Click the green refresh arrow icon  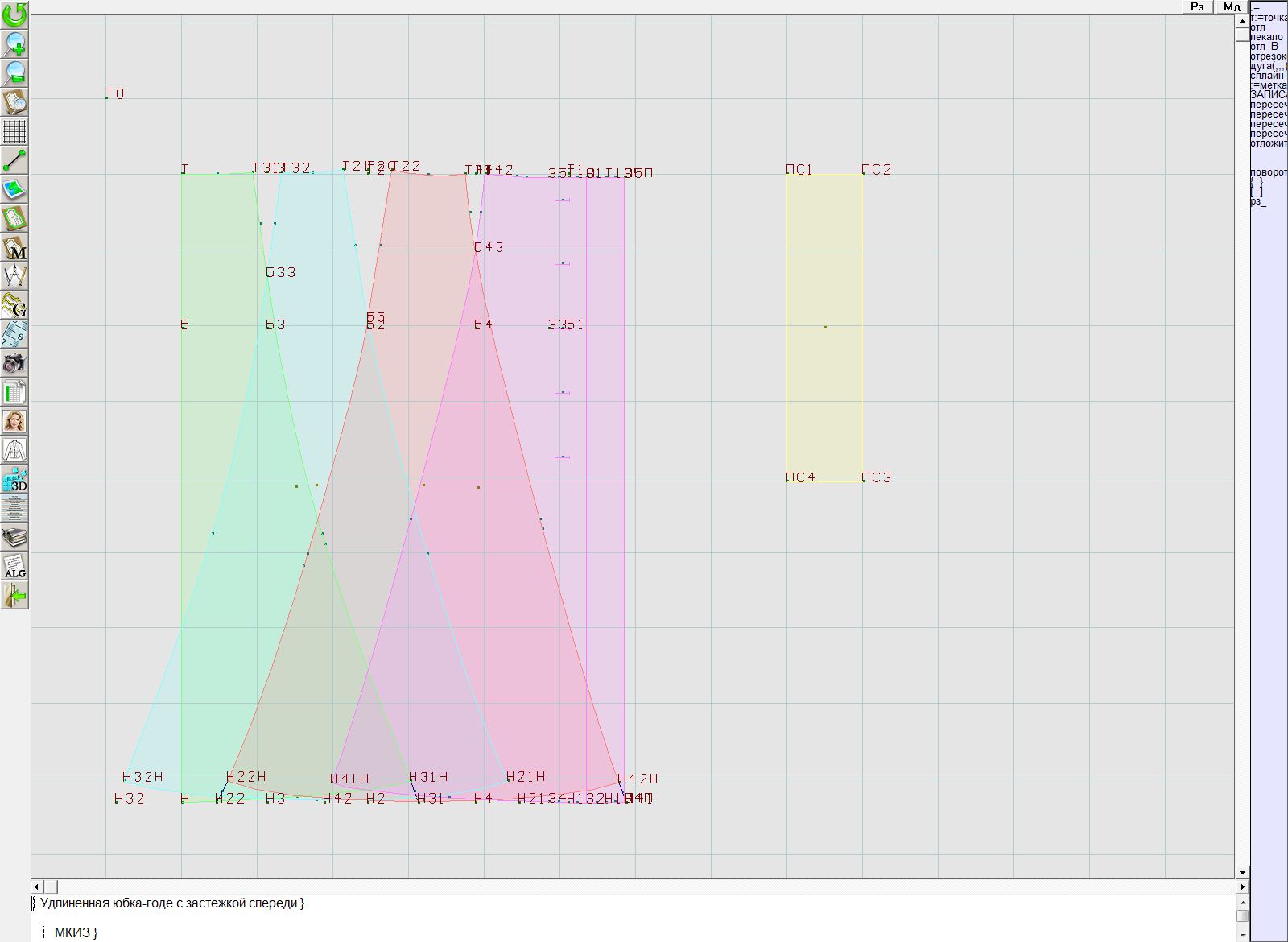(x=14, y=14)
